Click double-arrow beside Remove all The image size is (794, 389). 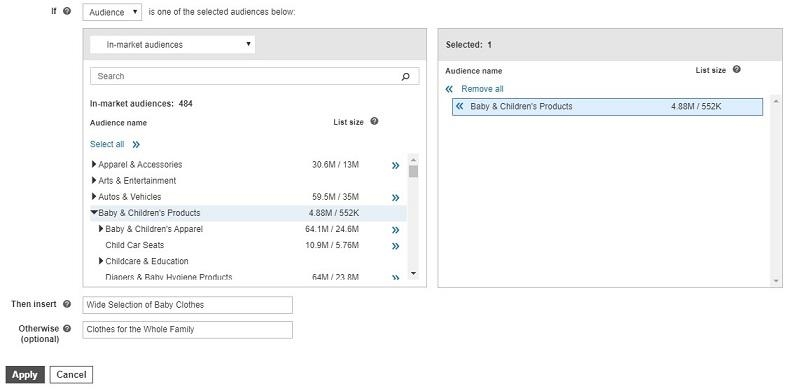(449, 89)
